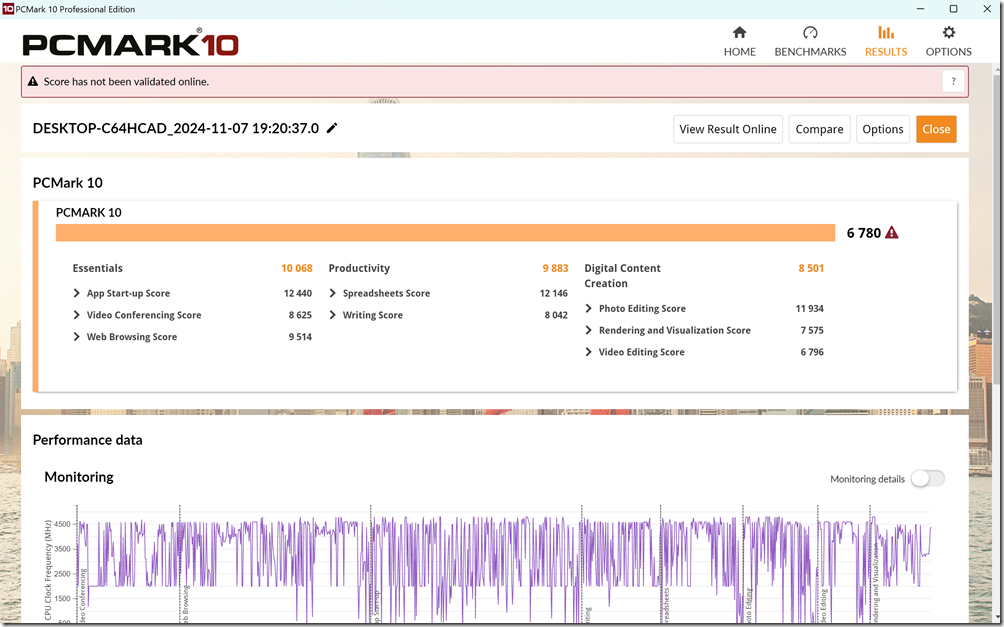
Task: Expand Rendering and Visualization Score
Action: [x=589, y=330]
